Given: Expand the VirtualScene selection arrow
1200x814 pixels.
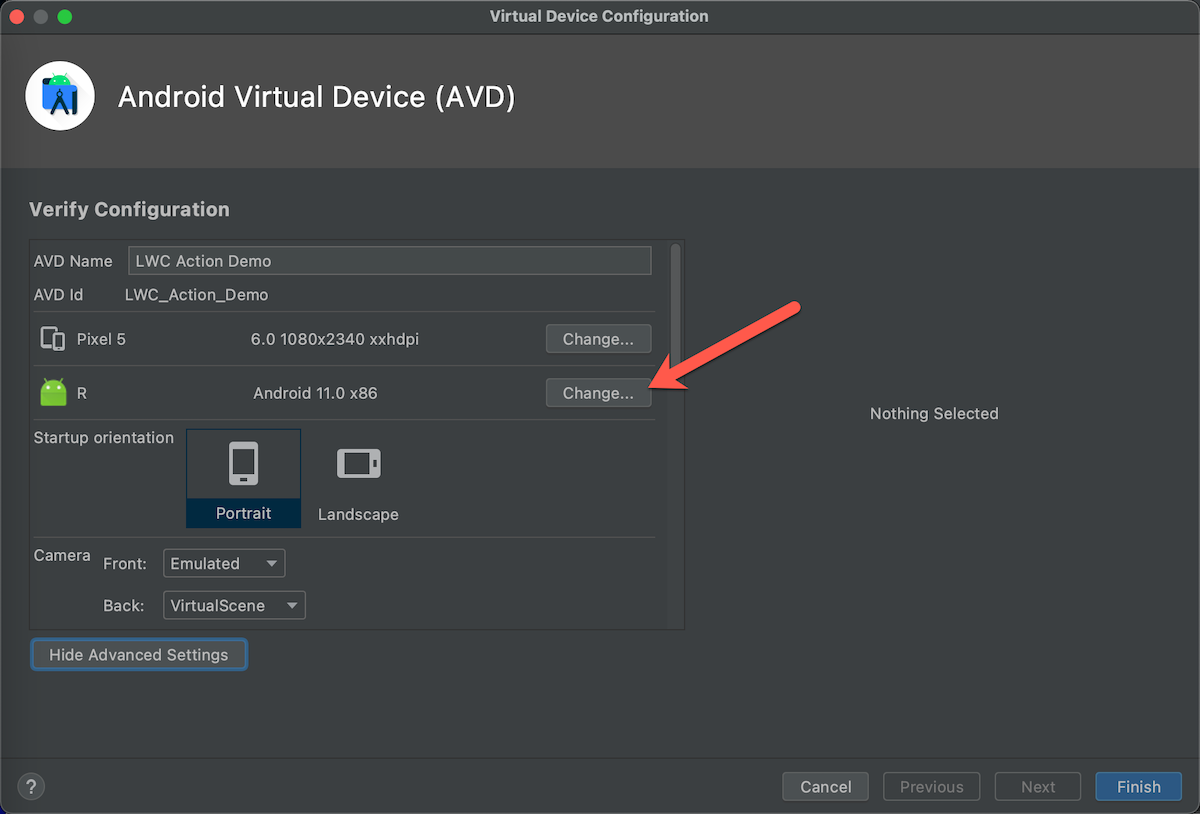Looking at the screenshot, I should [x=292, y=604].
